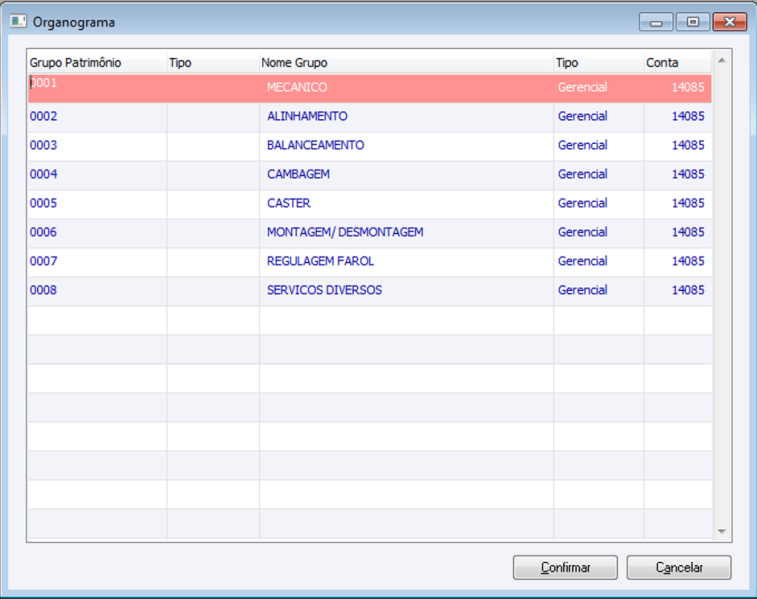The height and width of the screenshot is (599, 757).
Task: Click conta 14085 in the CASTER row
Action: click(688, 203)
